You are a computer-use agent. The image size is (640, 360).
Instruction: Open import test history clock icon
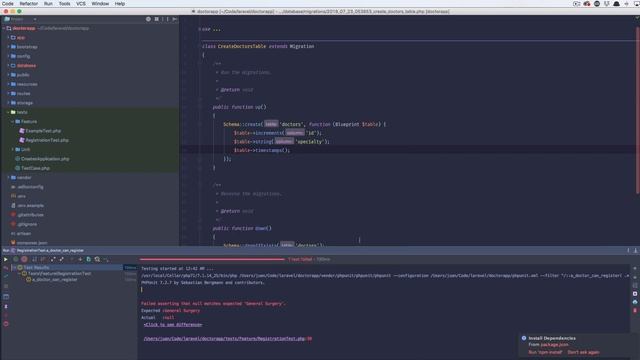pyautogui.click(x=97, y=259)
